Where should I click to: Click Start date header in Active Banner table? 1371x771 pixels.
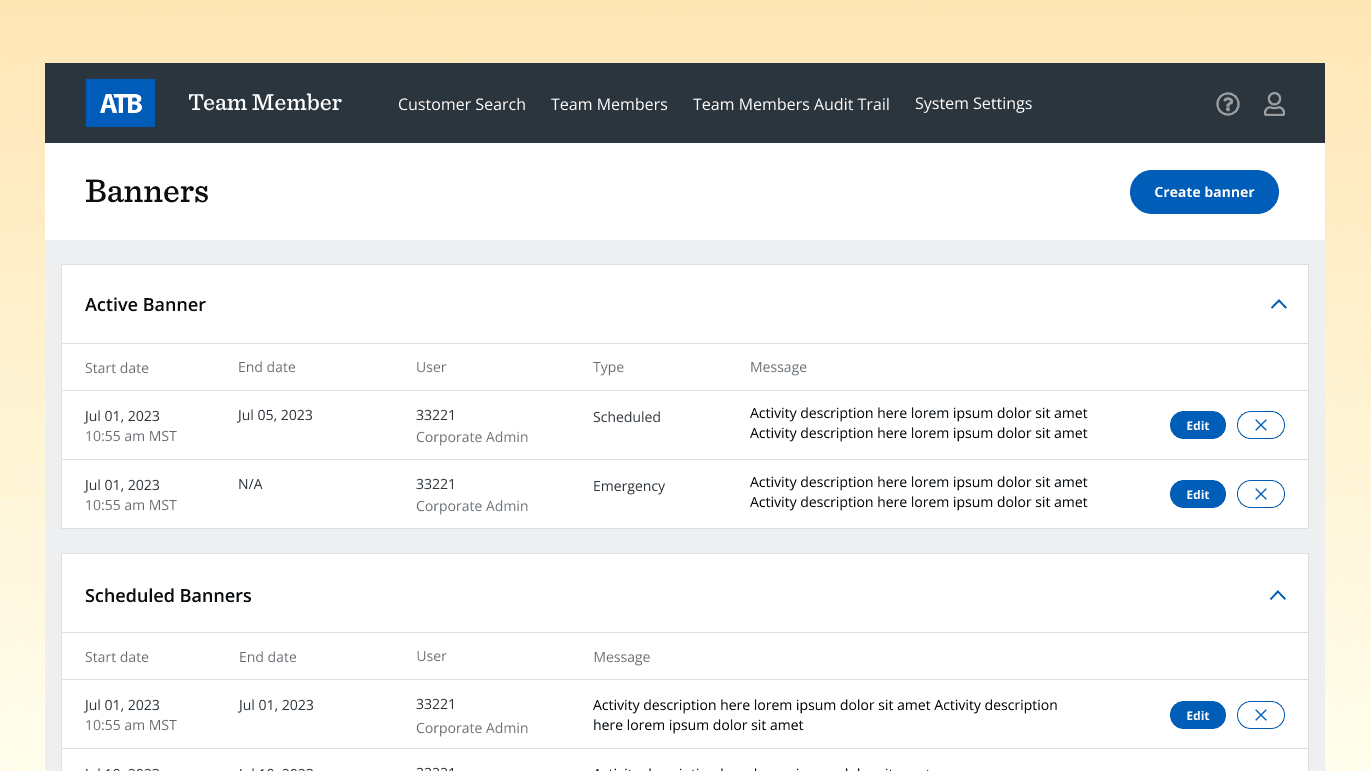117,368
